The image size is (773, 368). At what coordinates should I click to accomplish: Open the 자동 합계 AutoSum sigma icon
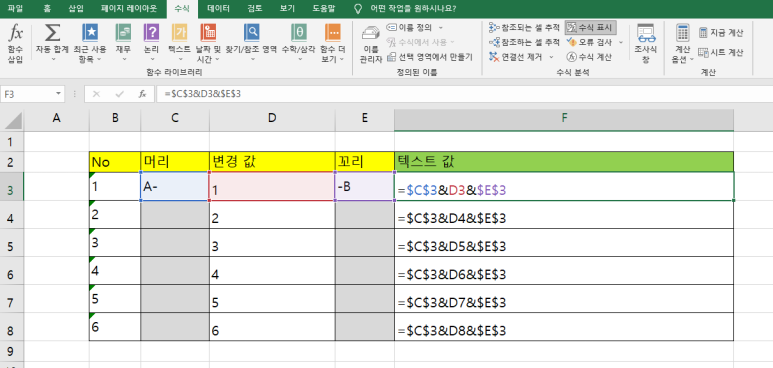click(x=52, y=33)
